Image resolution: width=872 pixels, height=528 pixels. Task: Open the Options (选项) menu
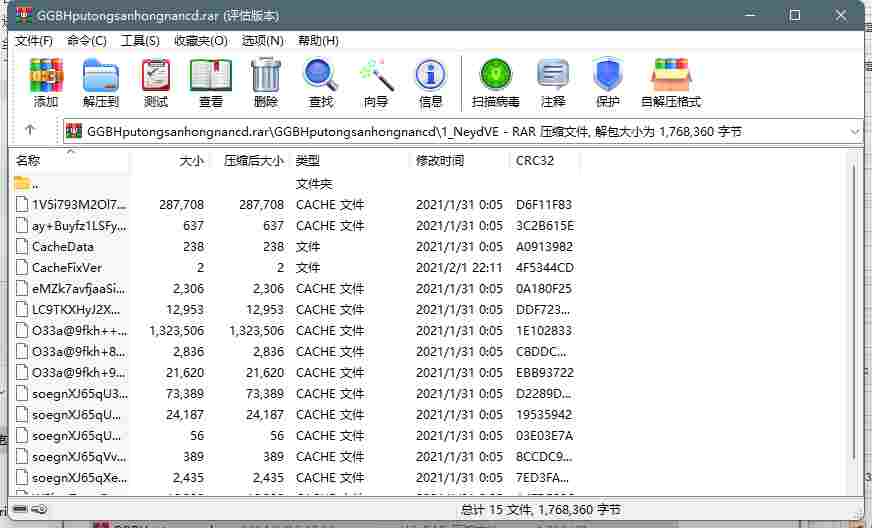point(262,41)
